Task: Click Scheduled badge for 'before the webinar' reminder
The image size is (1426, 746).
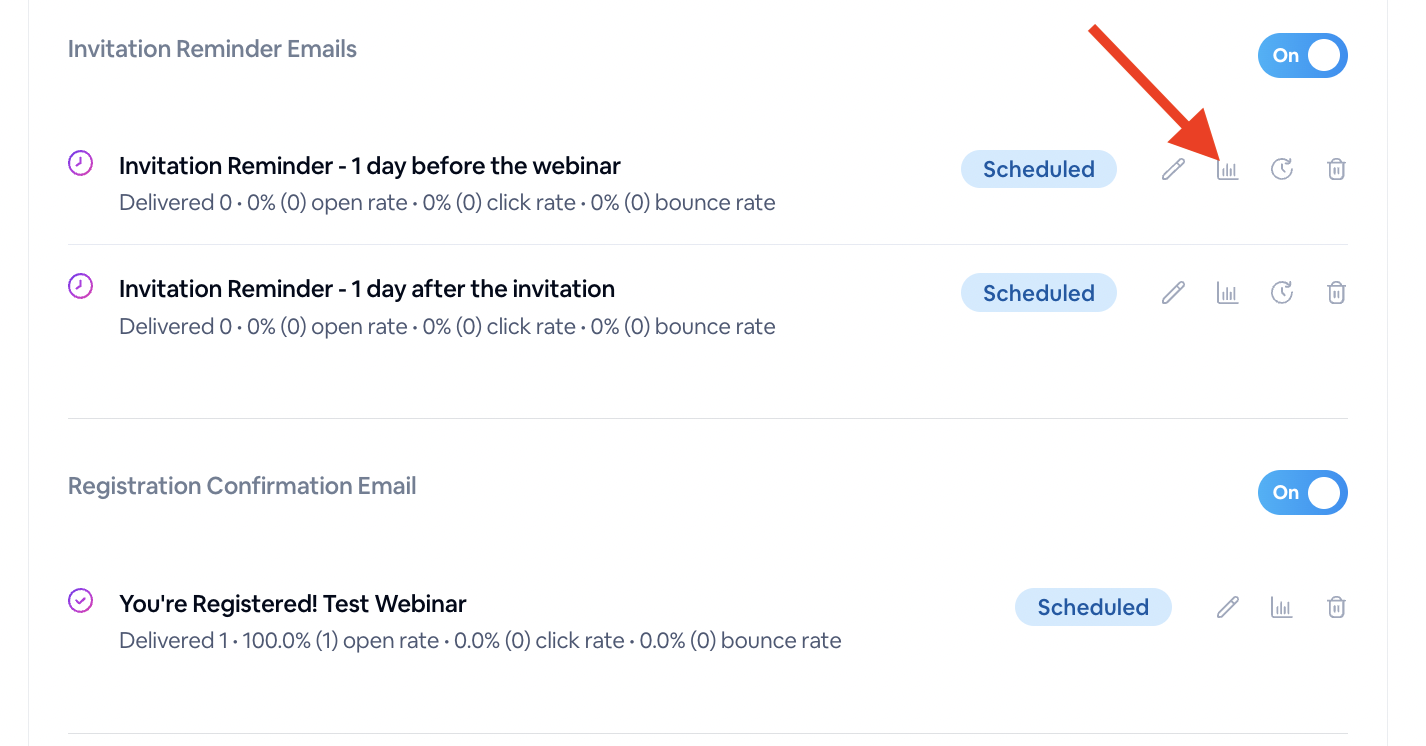Action: point(1038,170)
